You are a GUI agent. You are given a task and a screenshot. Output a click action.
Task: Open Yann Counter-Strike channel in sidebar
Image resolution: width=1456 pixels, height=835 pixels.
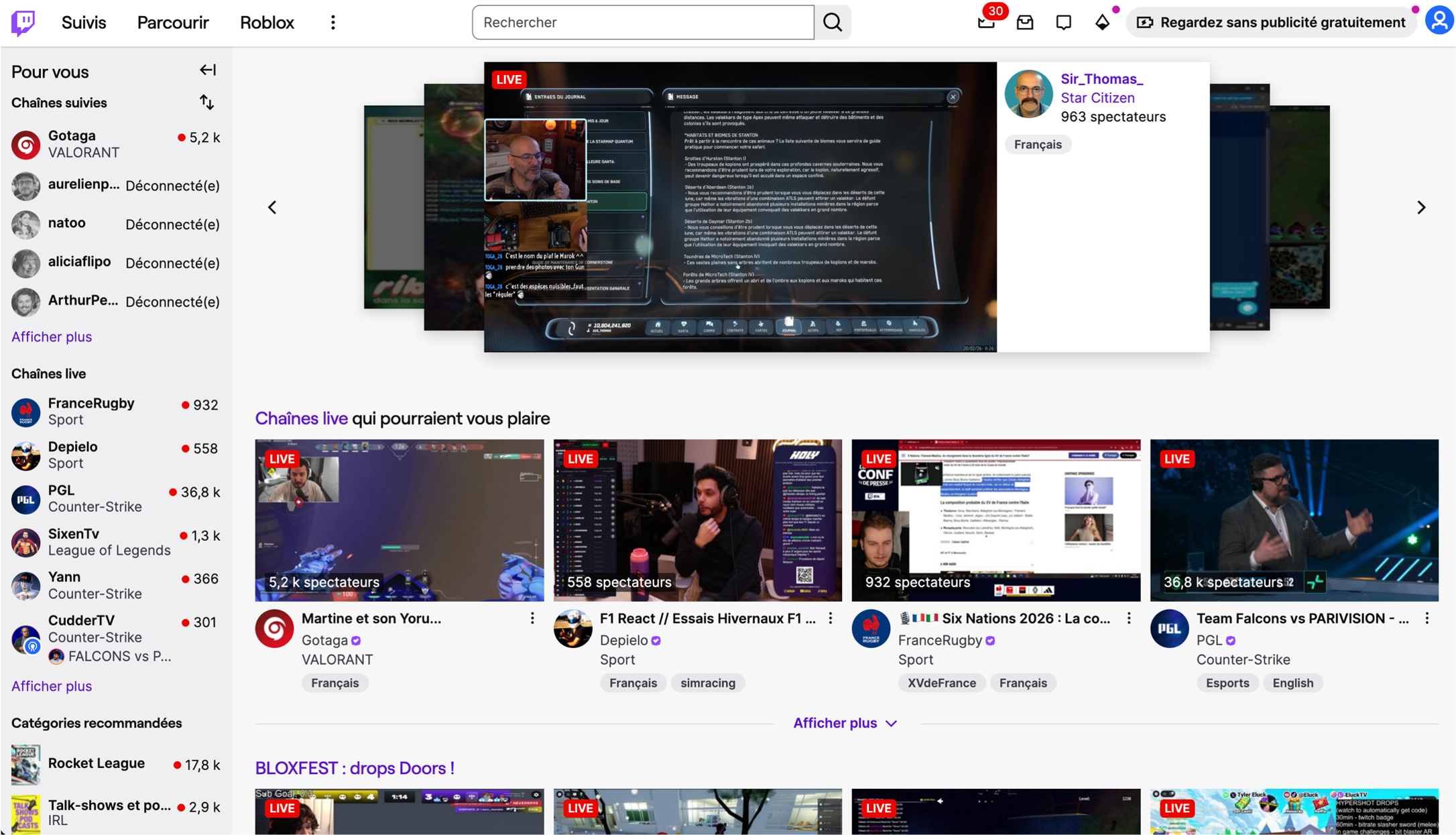(x=115, y=585)
